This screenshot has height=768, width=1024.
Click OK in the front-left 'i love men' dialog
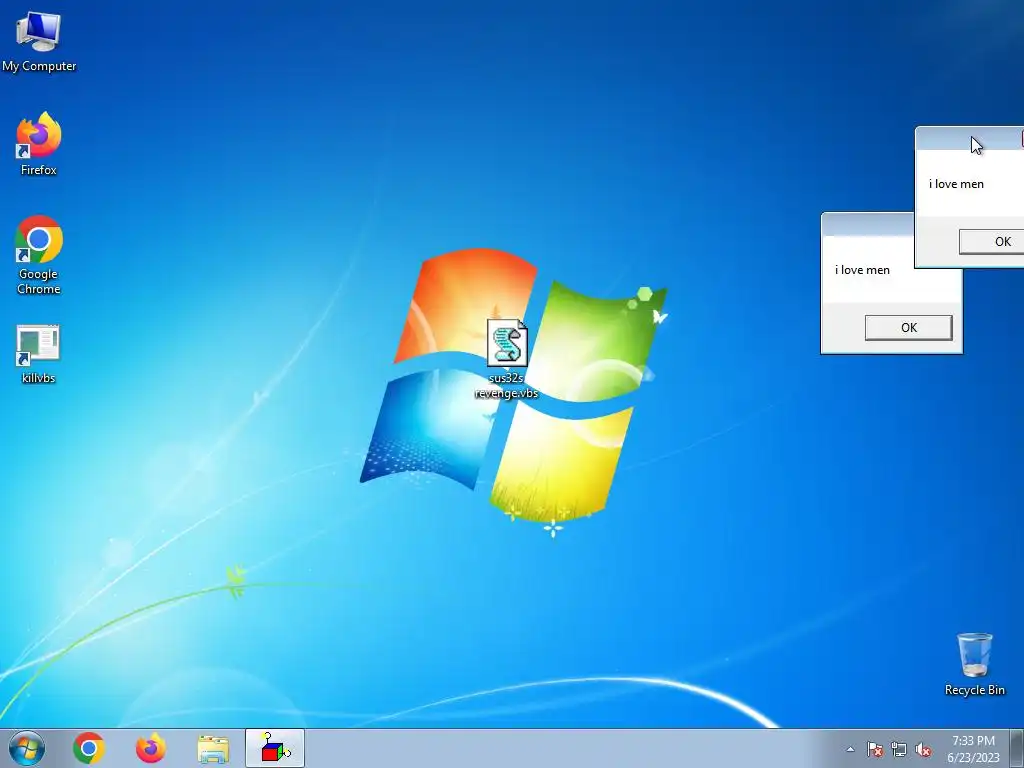[908, 328]
